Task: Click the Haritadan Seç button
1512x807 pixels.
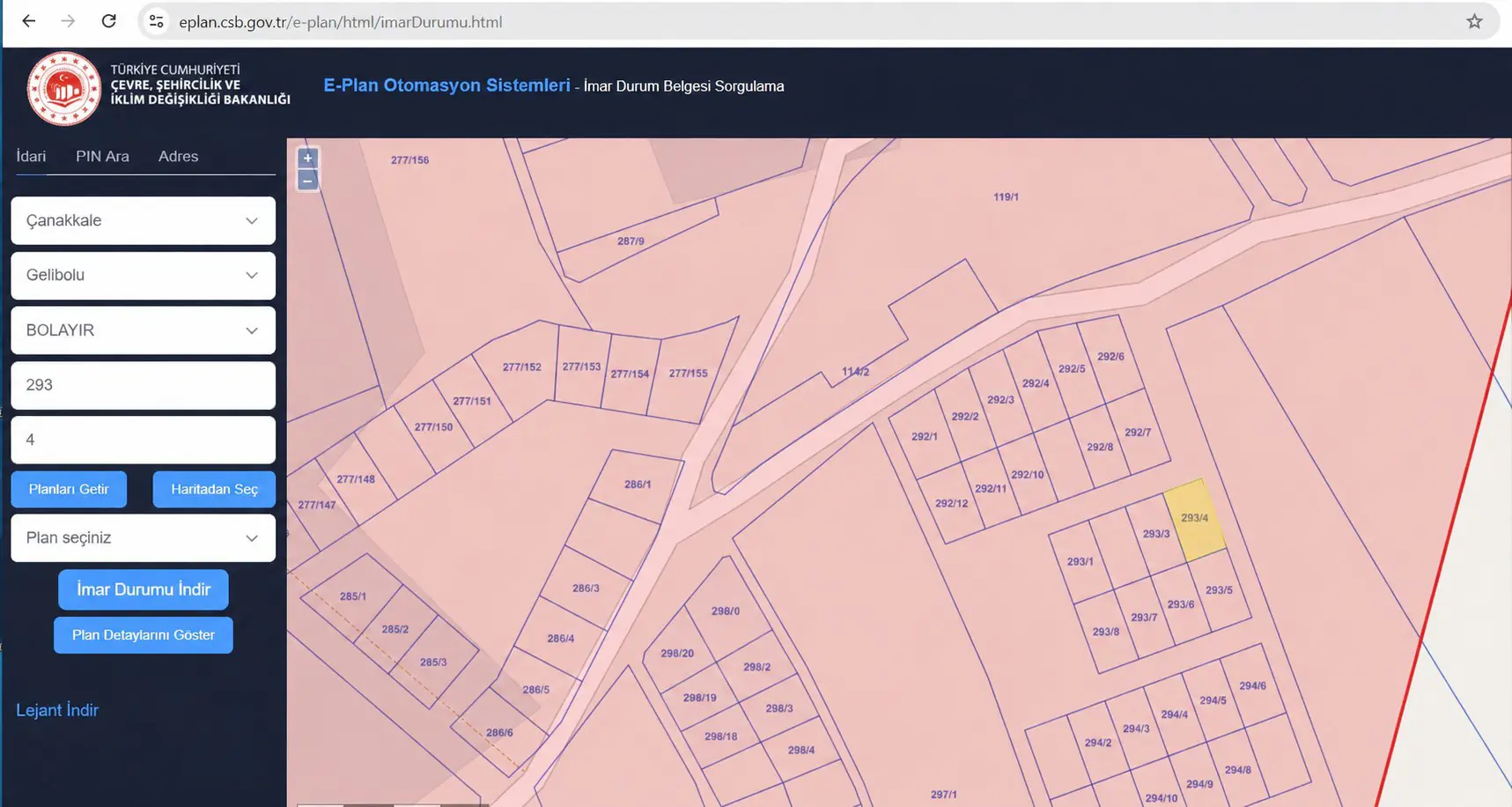Action: (x=214, y=489)
